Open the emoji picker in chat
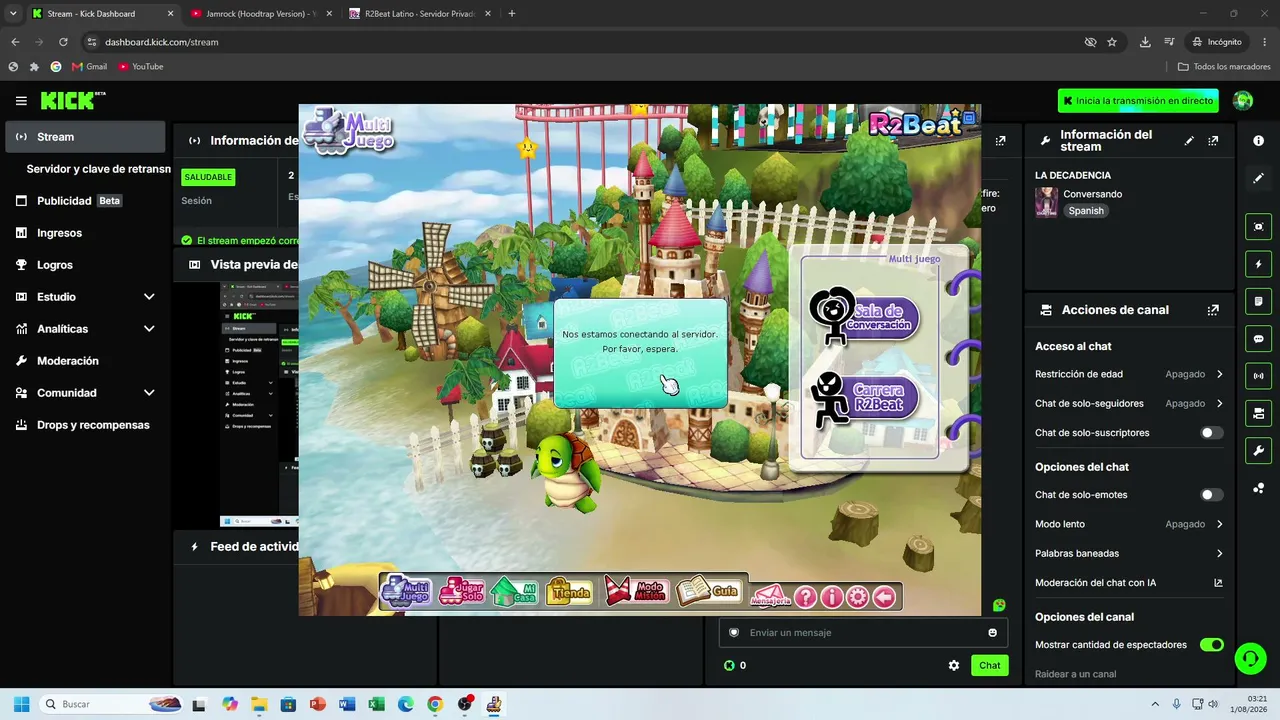 click(x=992, y=632)
